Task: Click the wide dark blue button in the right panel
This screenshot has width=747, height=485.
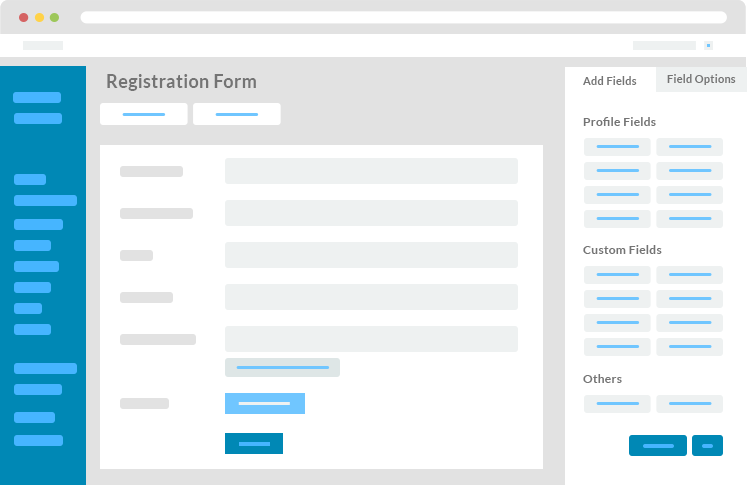Action: (x=658, y=445)
